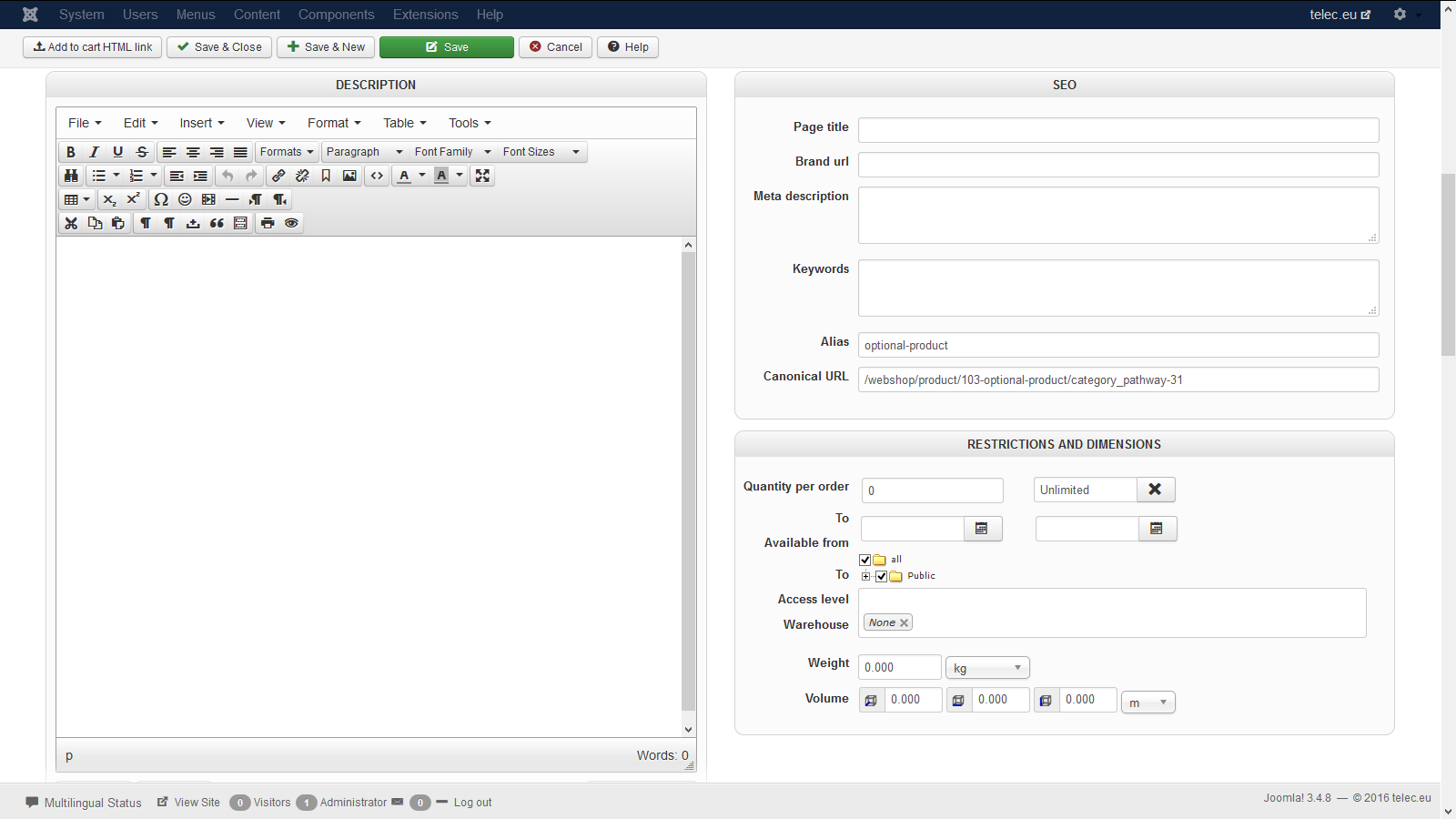Click the Alias field with optional-product

point(1118,345)
